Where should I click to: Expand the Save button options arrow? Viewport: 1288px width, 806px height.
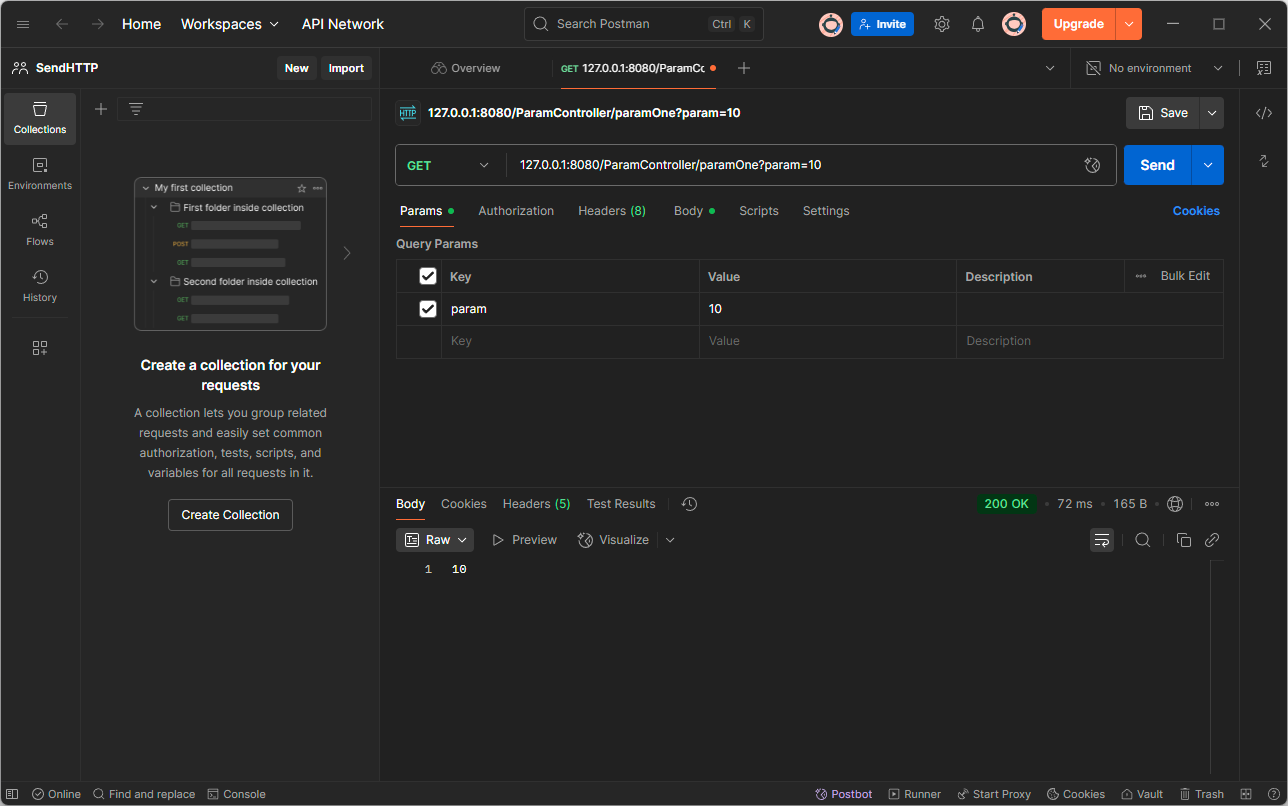tap(1212, 113)
